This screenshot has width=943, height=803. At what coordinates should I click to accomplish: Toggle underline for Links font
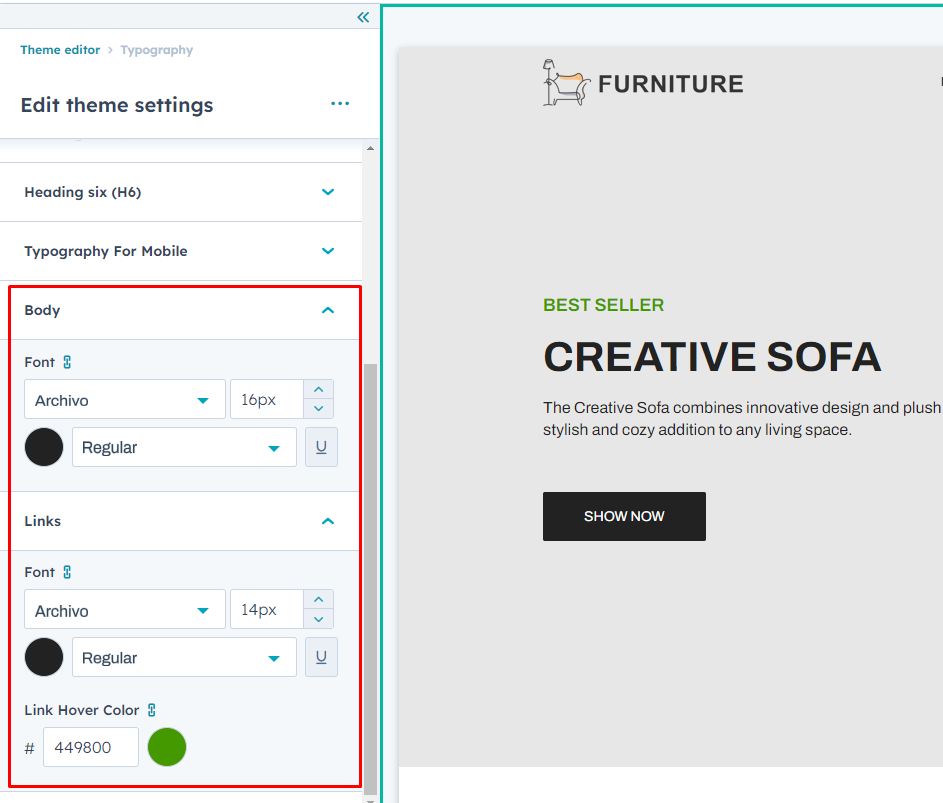tap(321, 657)
